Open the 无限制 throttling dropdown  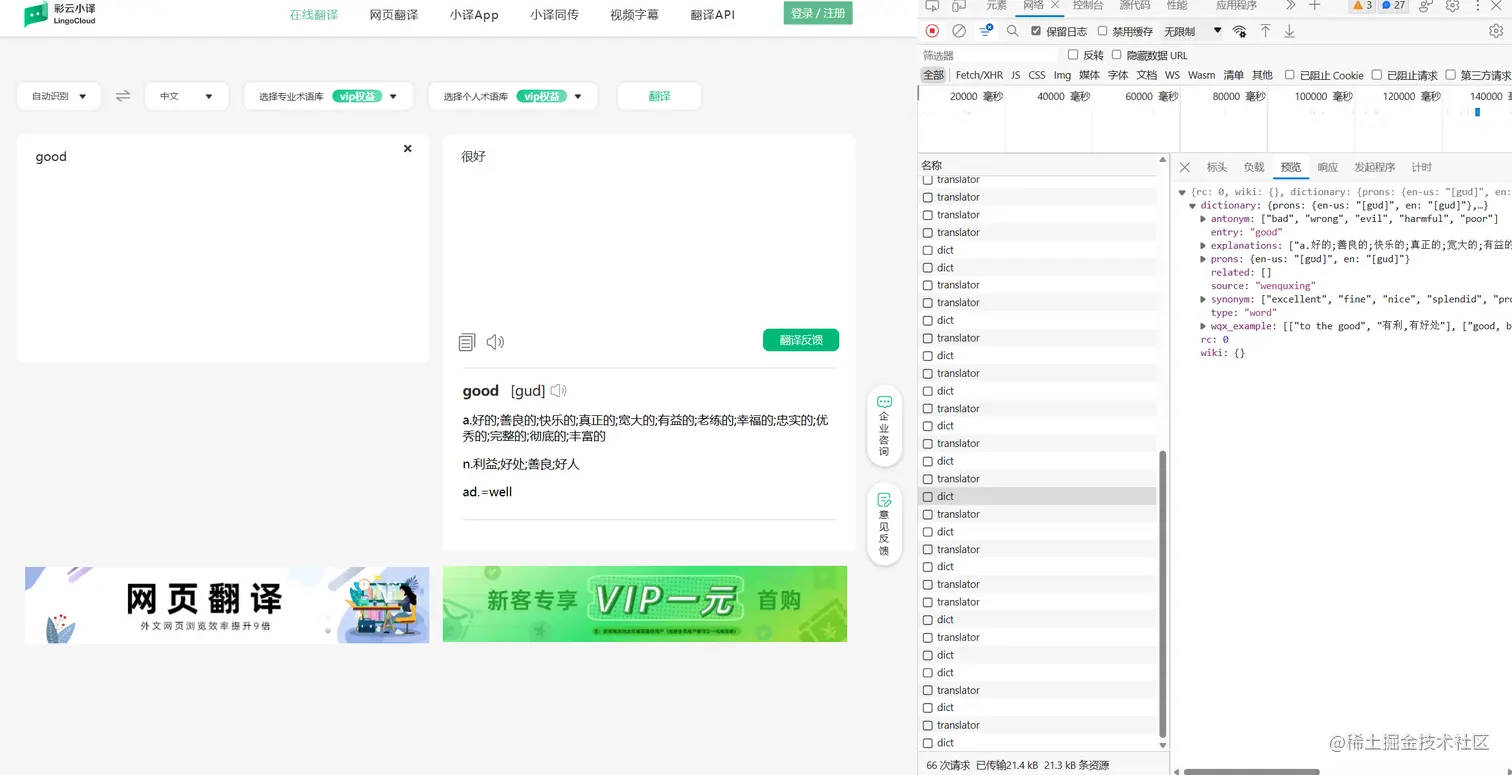click(x=1193, y=31)
